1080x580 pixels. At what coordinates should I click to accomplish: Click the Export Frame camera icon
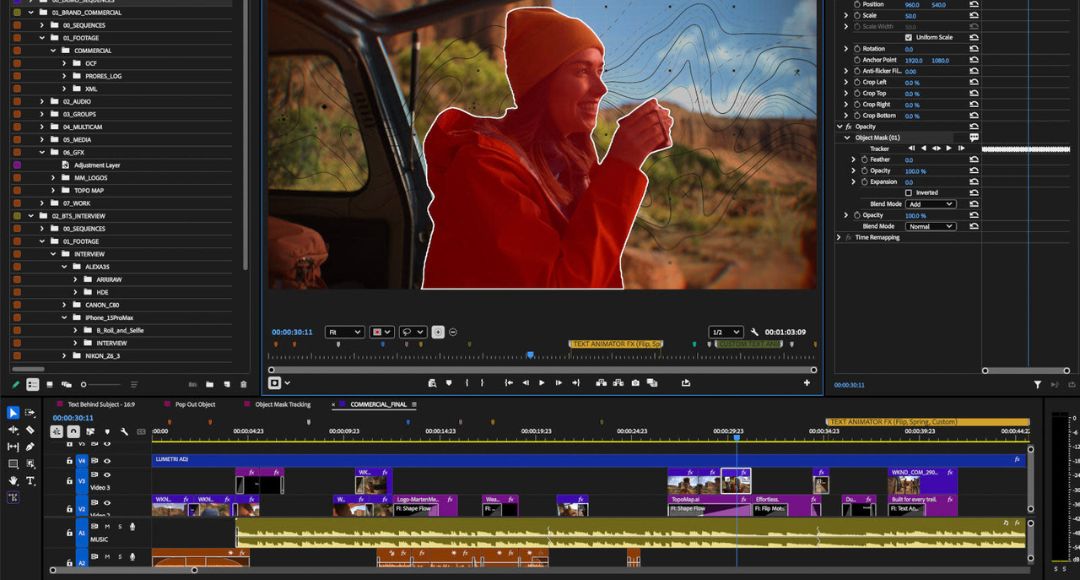635,383
